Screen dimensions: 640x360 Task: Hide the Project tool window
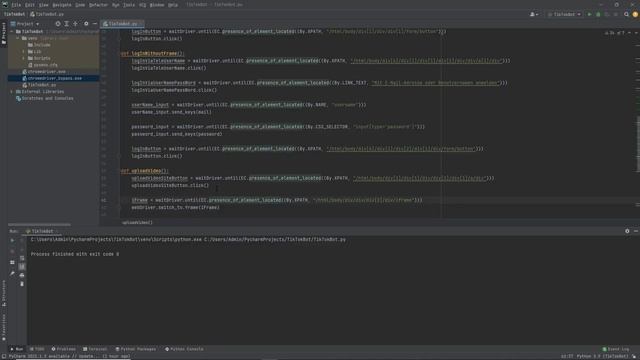pyautogui.click(x=95, y=24)
